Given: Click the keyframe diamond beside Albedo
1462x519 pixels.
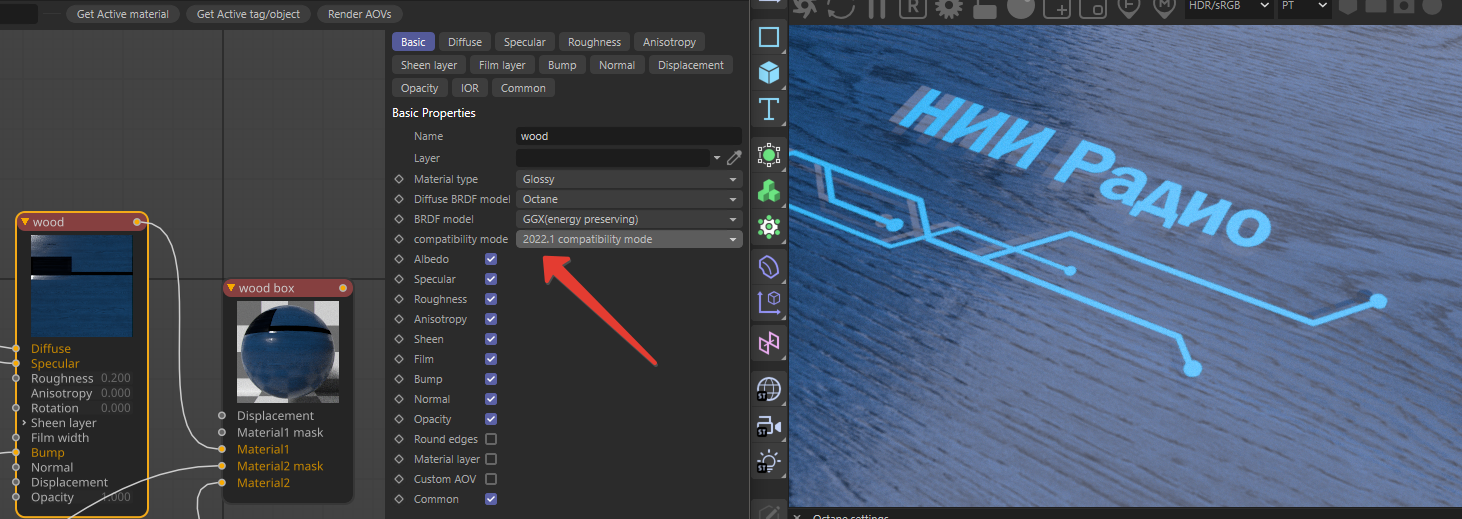Looking at the screenshot, I should click(399, 259).
